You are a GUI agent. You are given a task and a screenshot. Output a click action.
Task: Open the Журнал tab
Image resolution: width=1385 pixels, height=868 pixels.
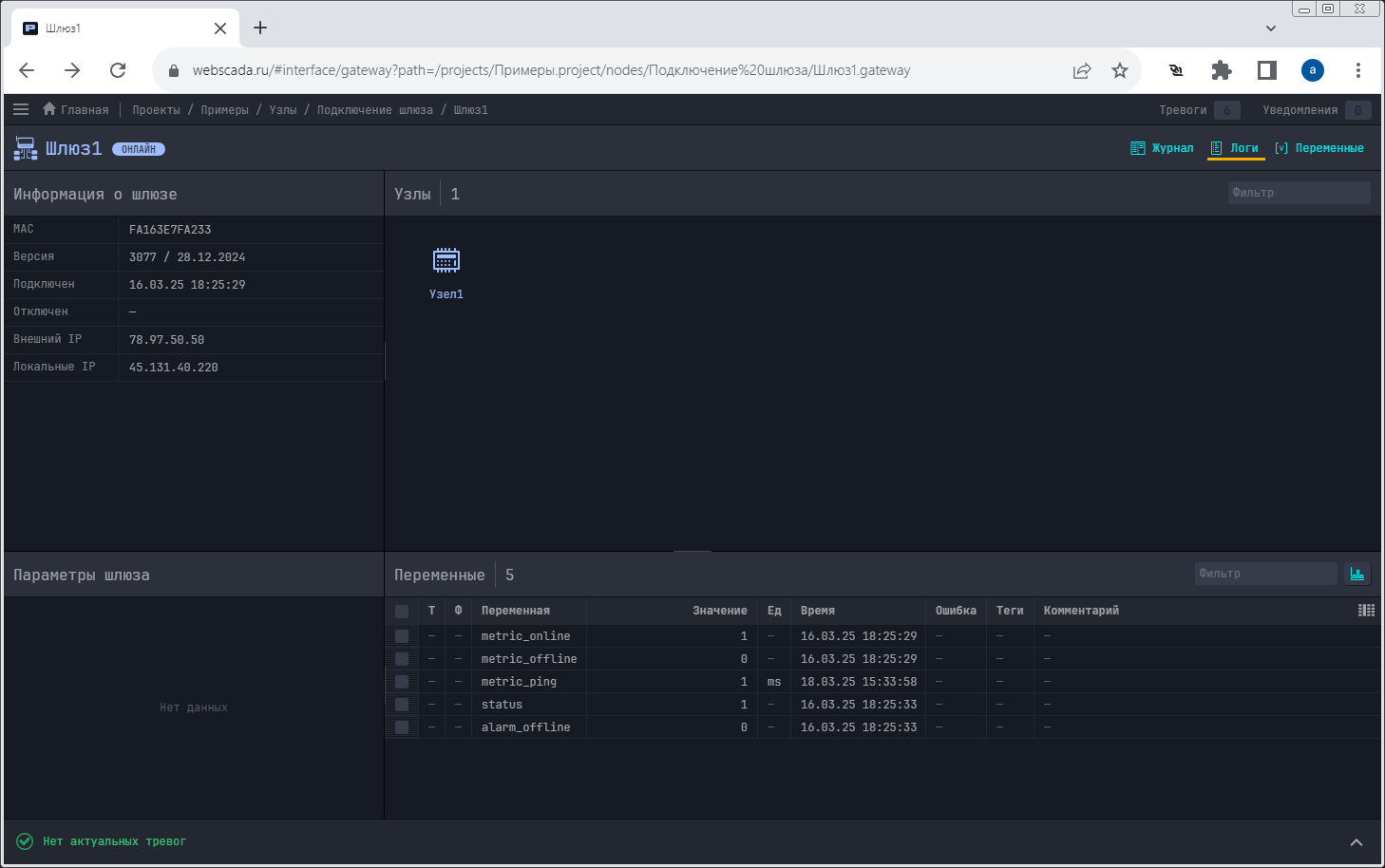(1163, 148)
